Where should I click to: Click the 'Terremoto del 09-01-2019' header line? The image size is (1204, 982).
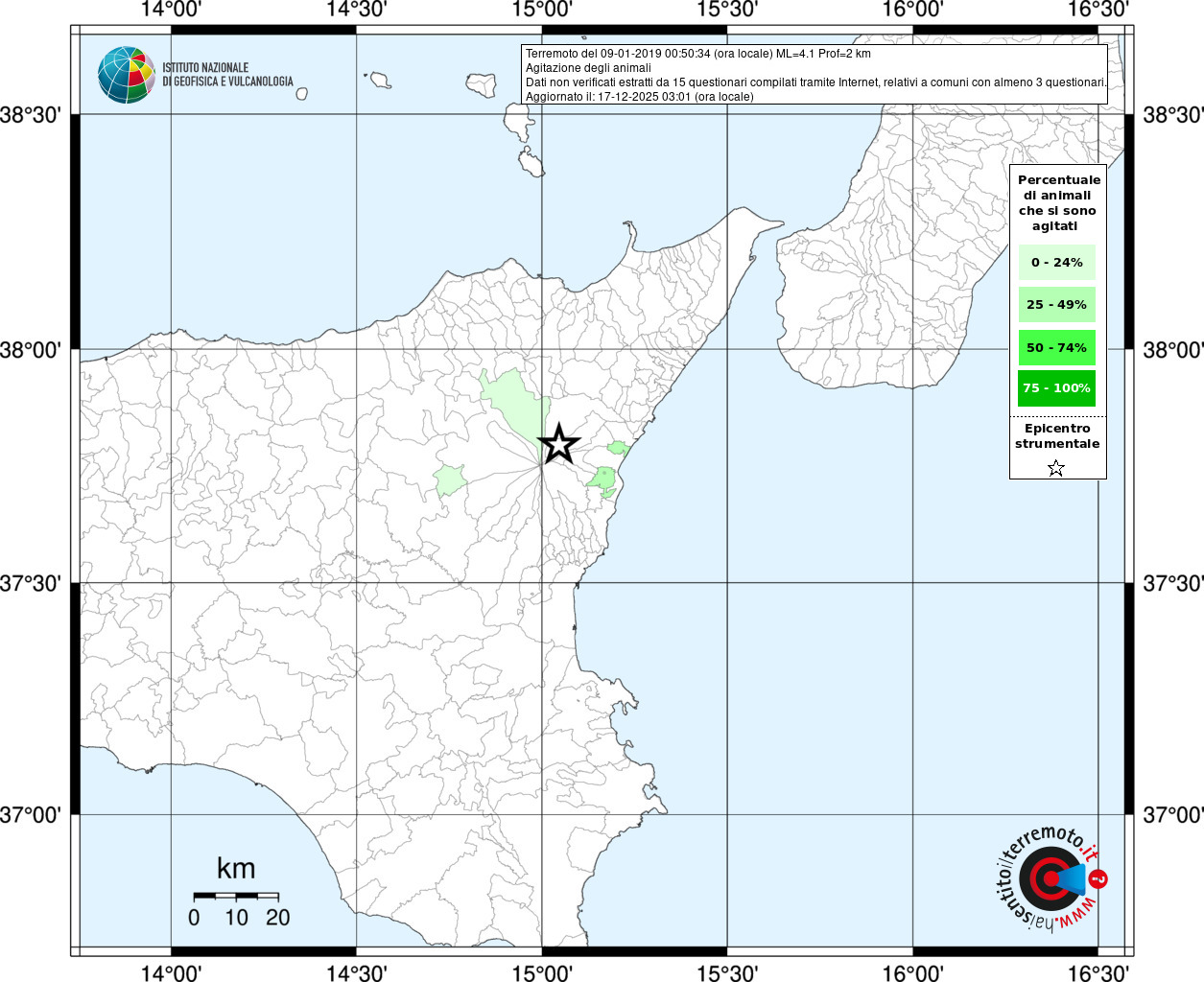click(698, 54)
